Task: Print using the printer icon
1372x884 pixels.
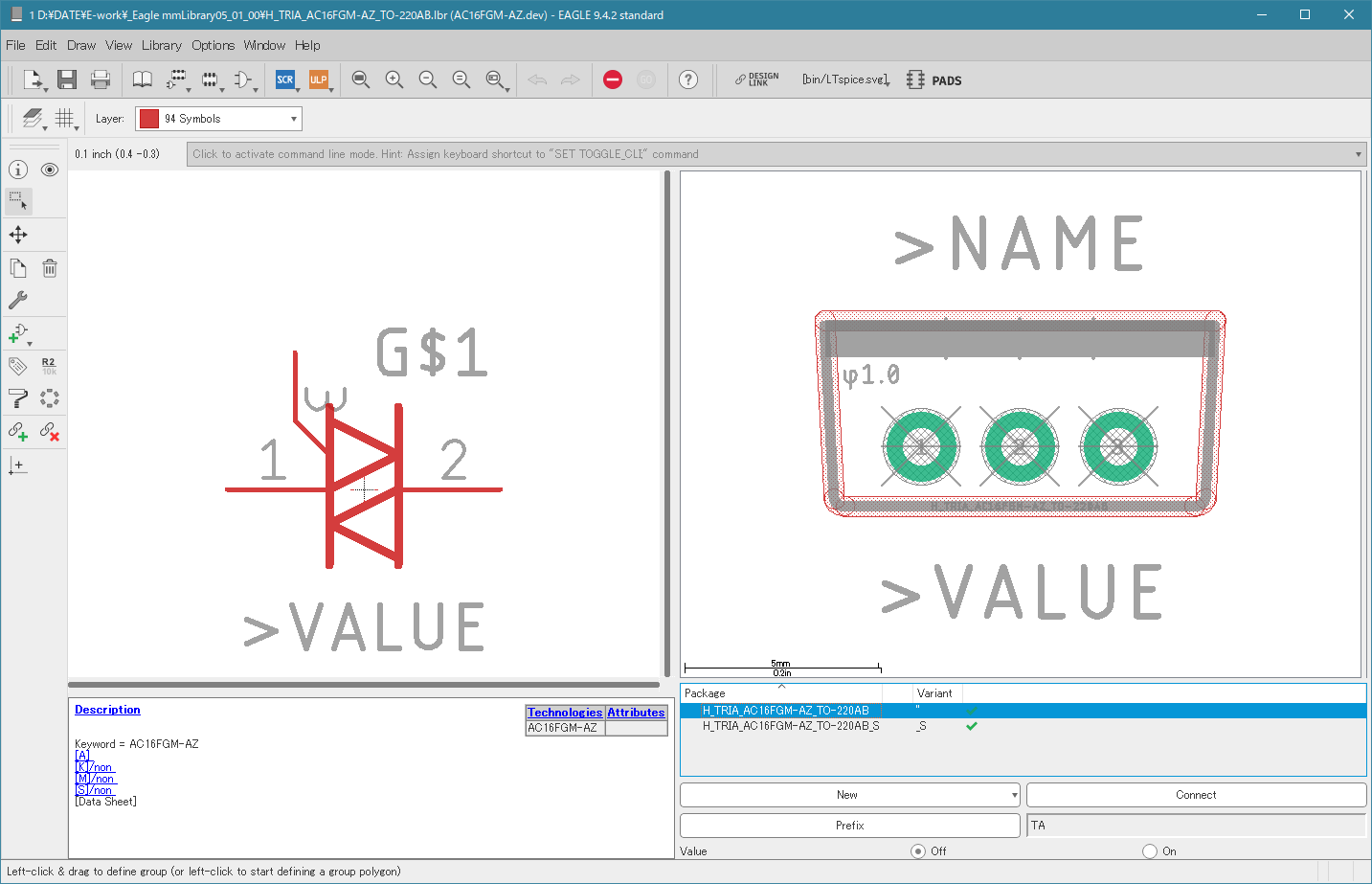Action: [101, 79]
